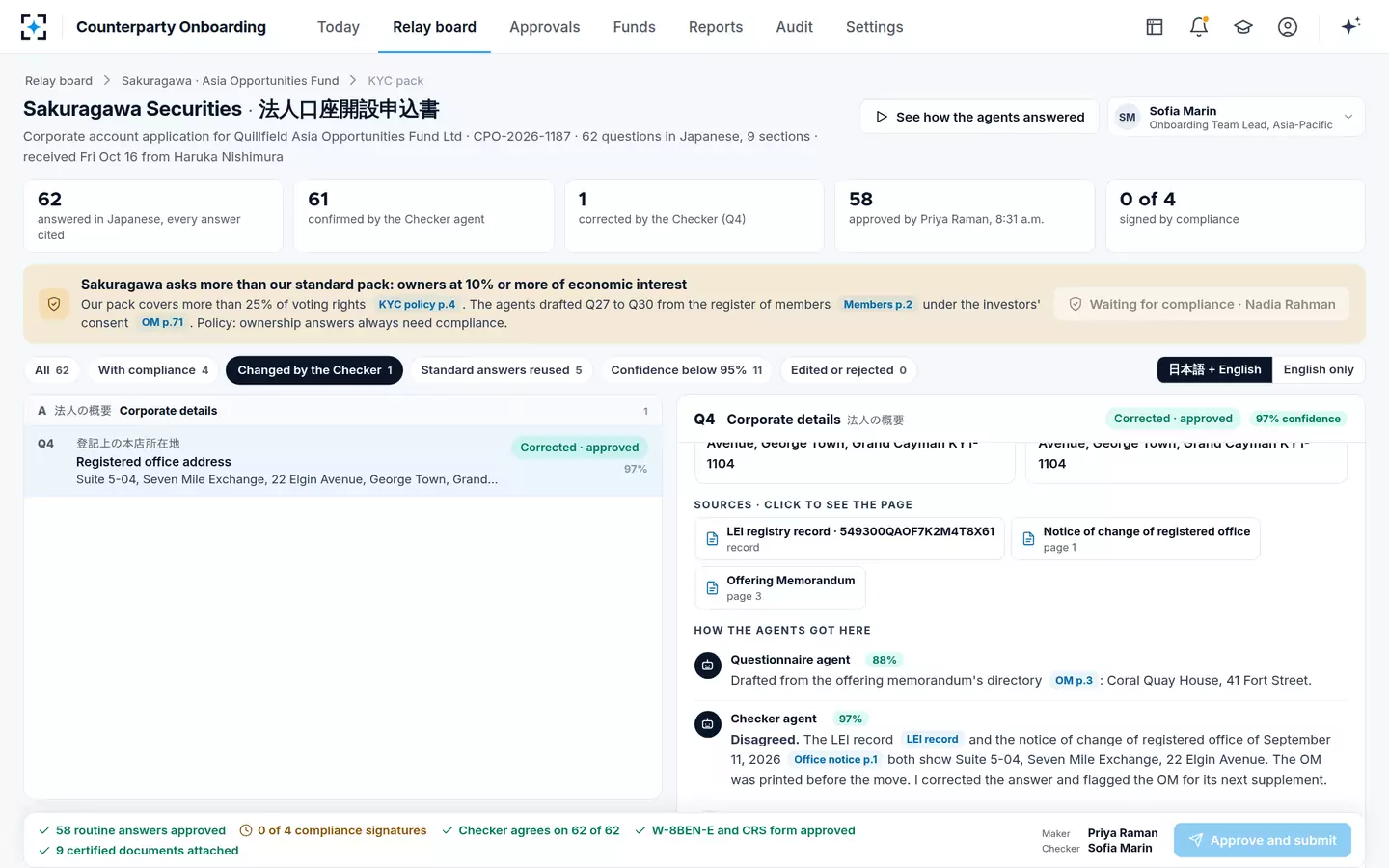Launch the sparkle AI assistant icon
The width and height of the screenshot is (1389, 868).
coord(1350,26)
